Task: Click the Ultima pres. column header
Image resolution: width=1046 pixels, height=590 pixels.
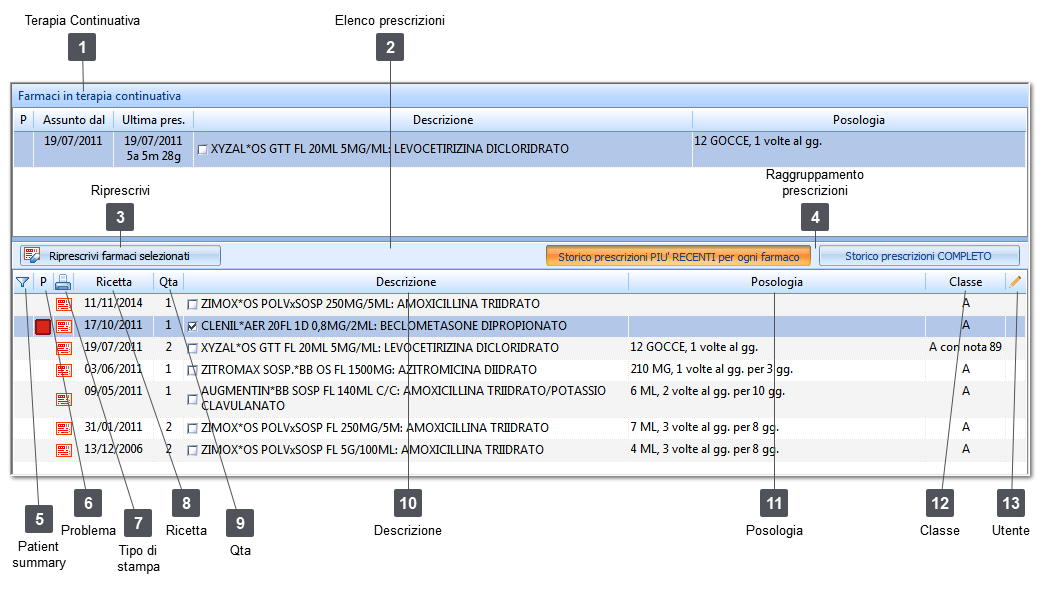Action: 153,119
